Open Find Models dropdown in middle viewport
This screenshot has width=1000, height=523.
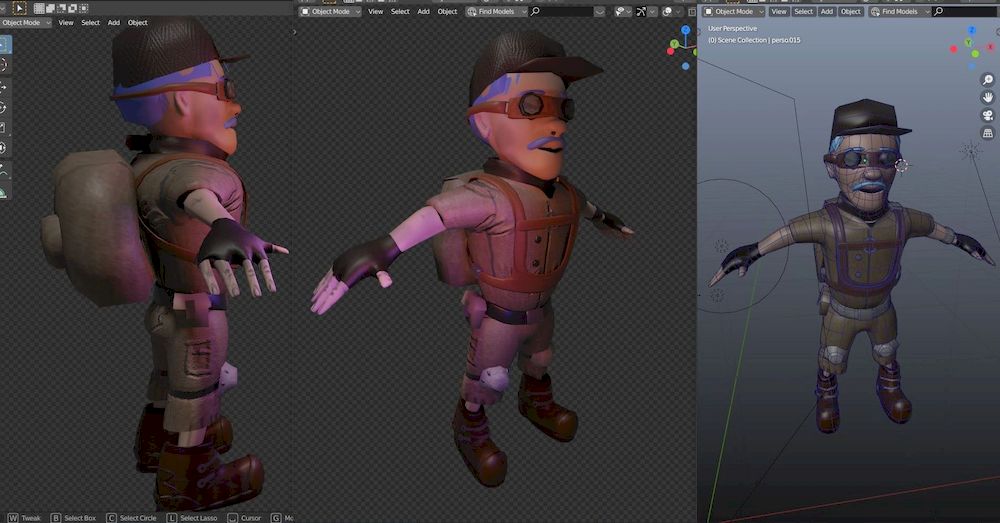496,11
